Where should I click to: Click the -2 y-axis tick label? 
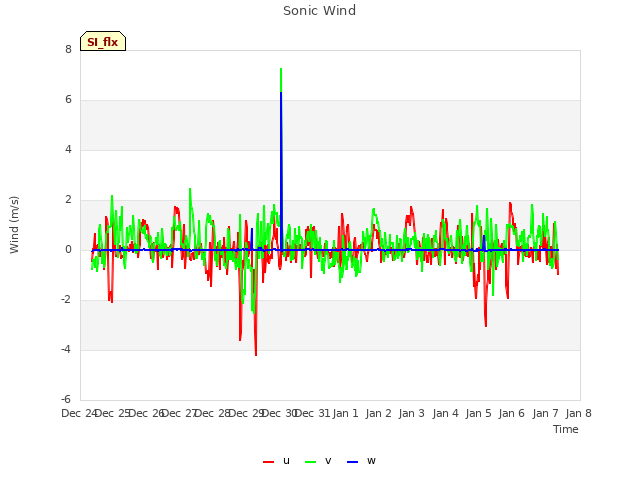66,300
